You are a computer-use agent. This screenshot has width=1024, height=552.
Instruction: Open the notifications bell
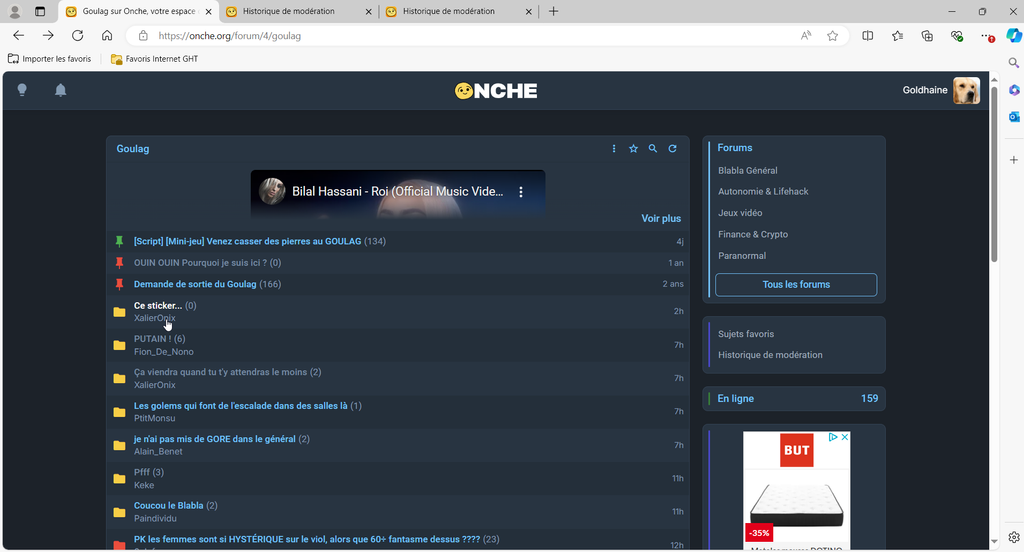60,90
